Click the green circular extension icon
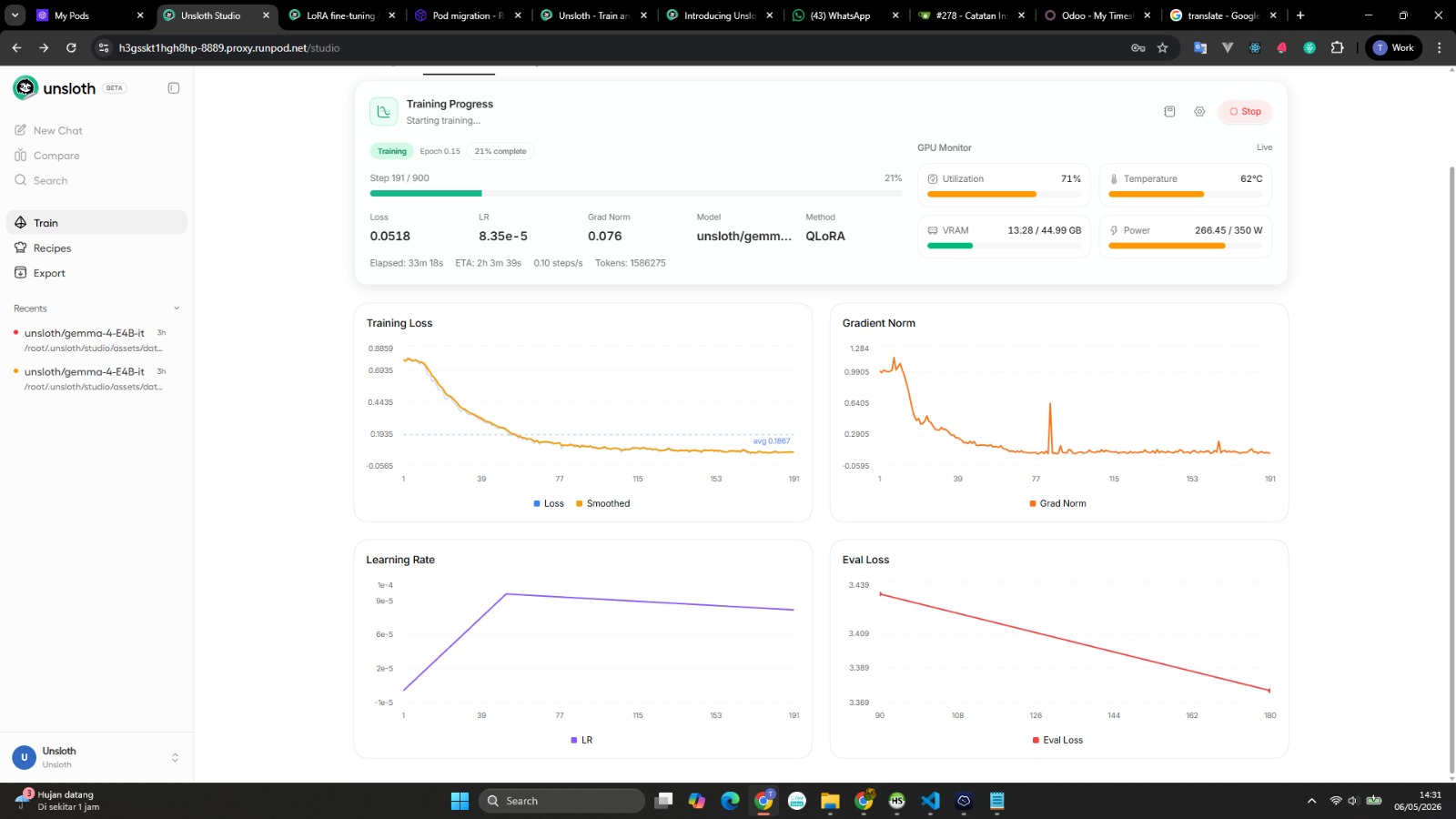The image size is (1456, 819). 1309,47
